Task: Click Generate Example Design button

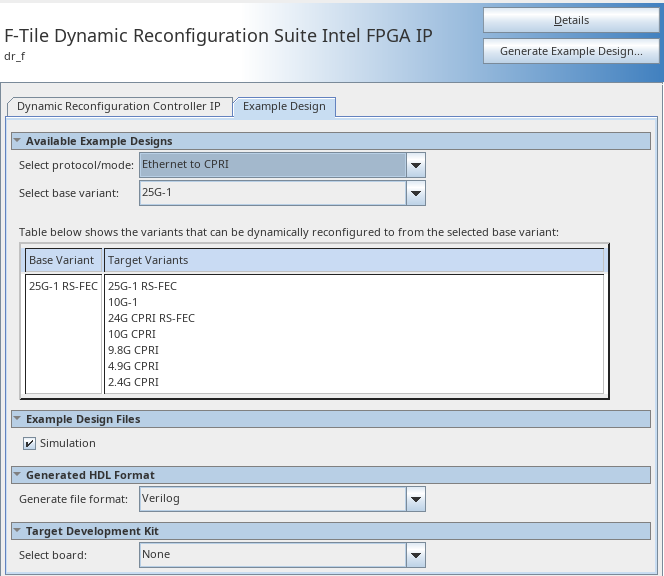Action: coord(571,51)
